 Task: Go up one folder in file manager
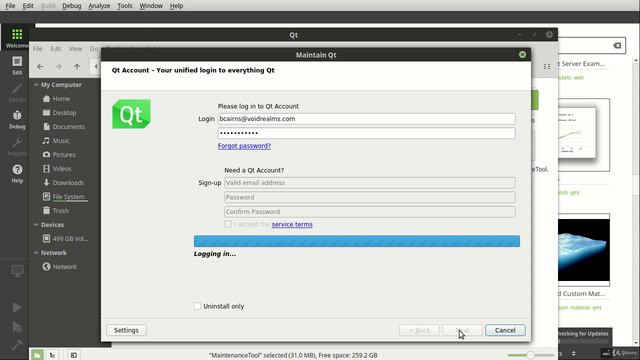pyautogui.click(x=77, y=67)
